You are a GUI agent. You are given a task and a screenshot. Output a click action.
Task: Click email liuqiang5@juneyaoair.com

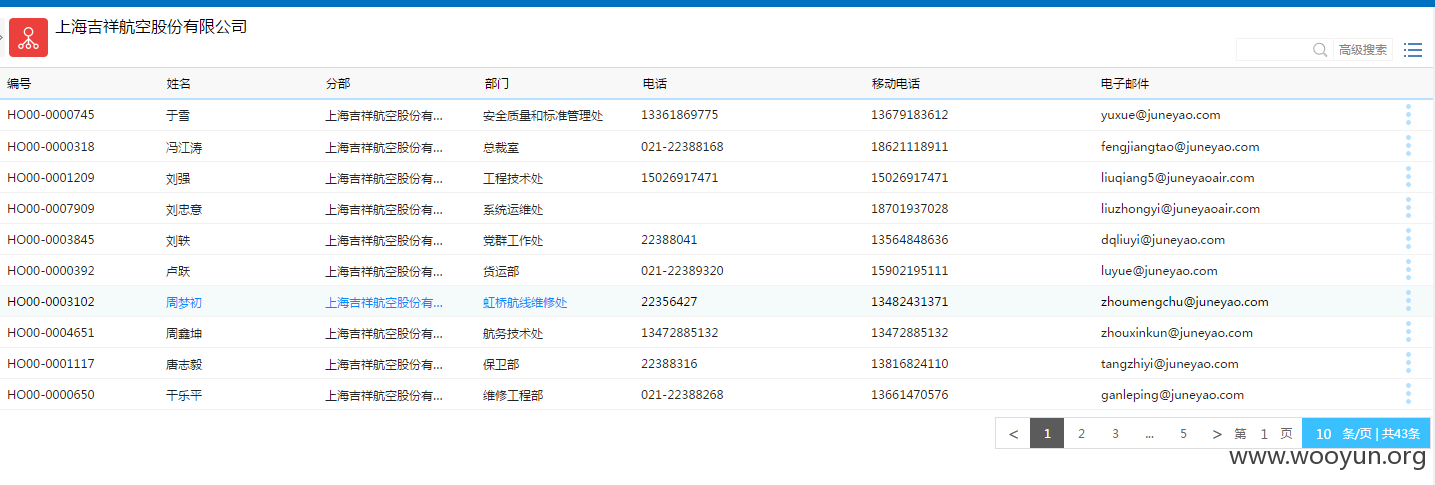[1177, 178]
